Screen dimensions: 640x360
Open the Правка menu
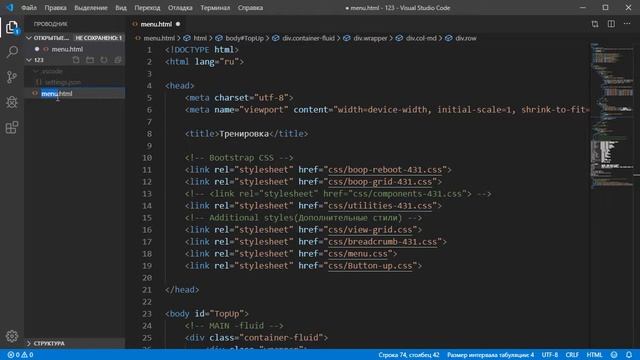[x=56, y=8]
